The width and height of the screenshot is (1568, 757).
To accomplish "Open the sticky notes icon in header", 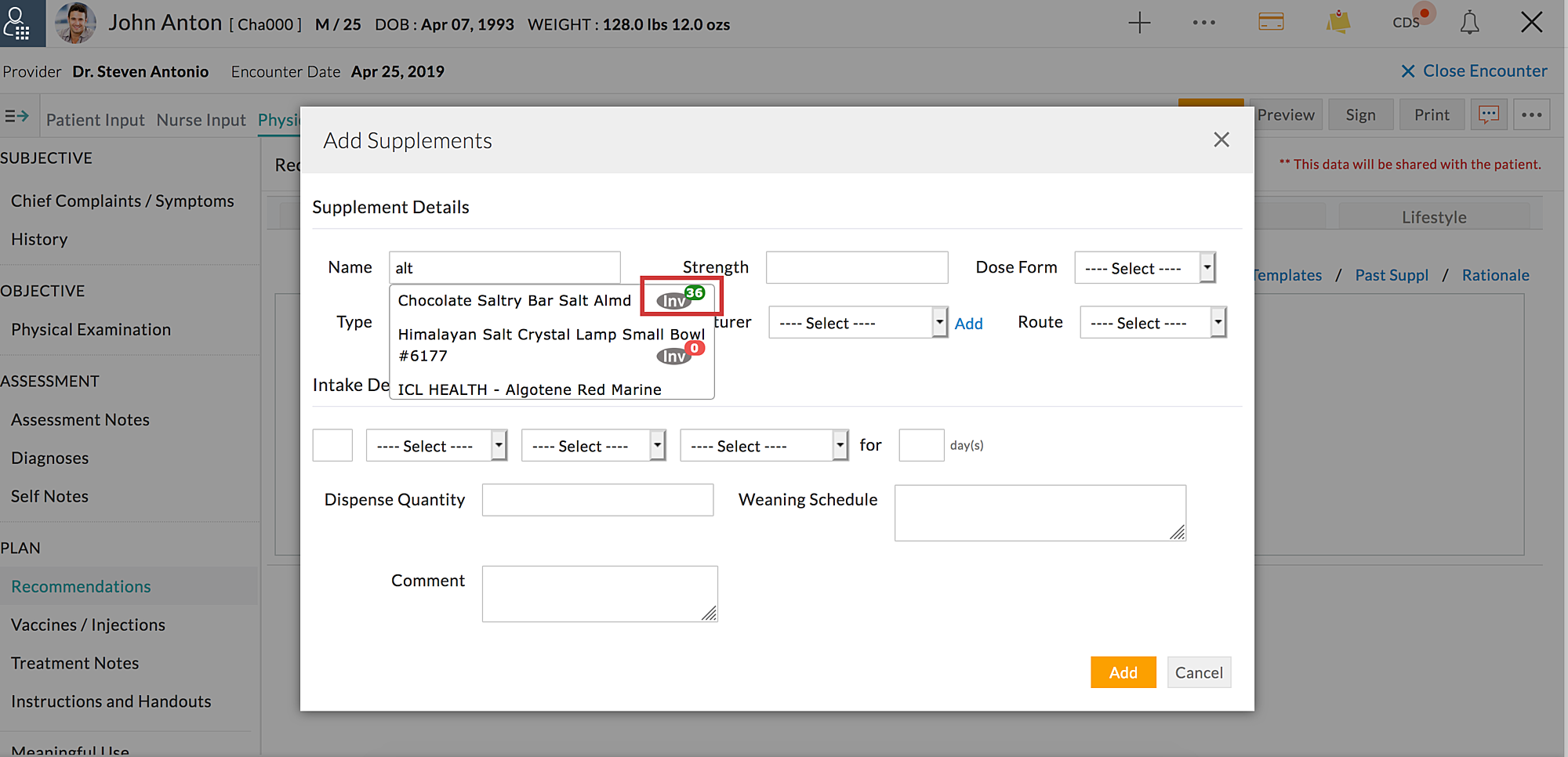I will (1338, 22).
